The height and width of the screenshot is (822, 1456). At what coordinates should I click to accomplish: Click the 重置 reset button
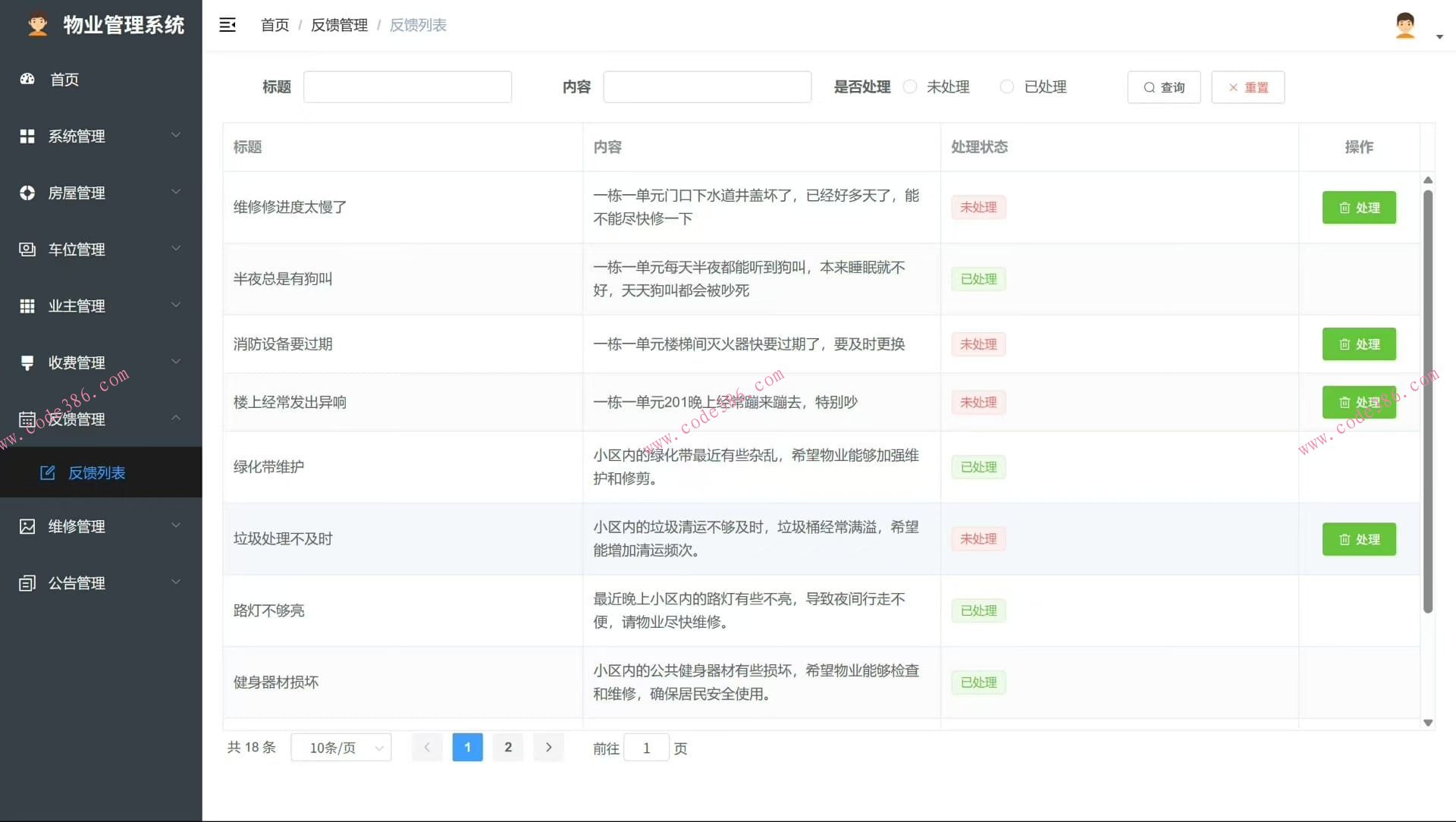tap(1247, 86)
